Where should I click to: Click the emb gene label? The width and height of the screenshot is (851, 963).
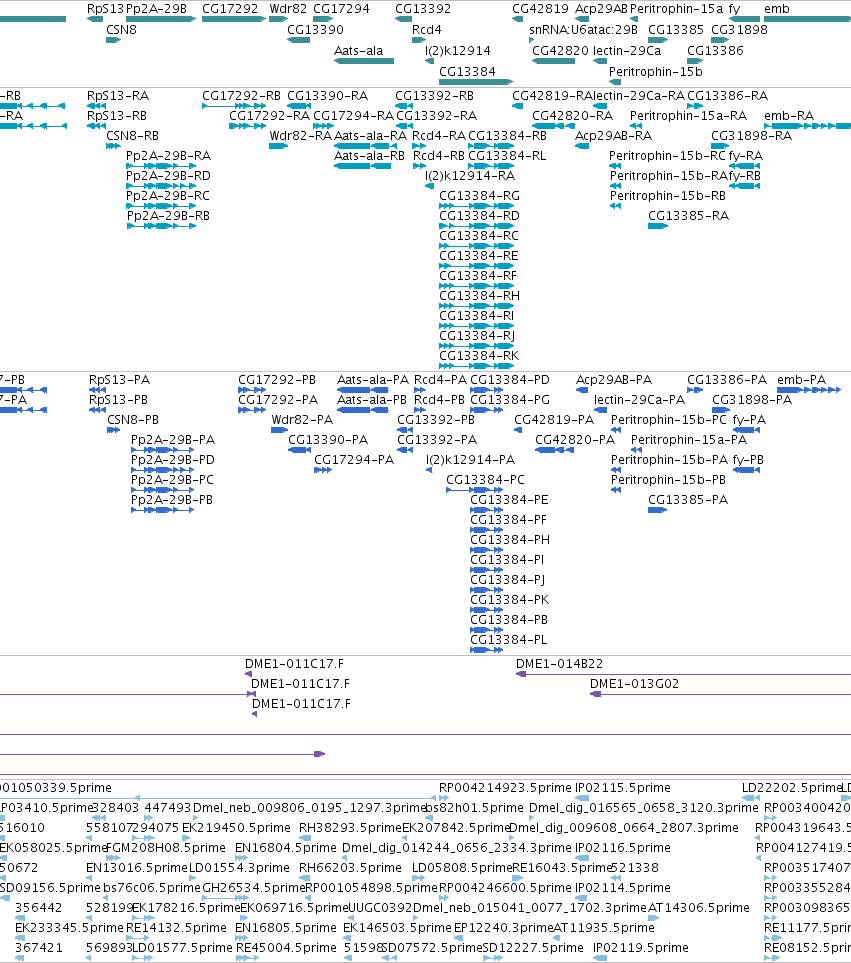pyautogui.click(x=777, y=9)
